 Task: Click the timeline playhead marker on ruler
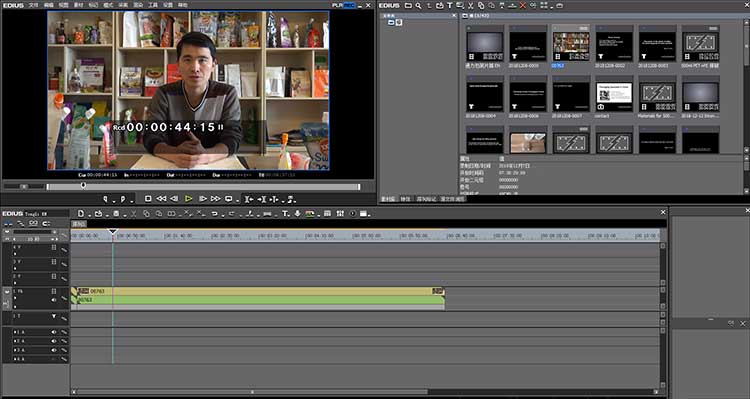[x=112, y=232]
